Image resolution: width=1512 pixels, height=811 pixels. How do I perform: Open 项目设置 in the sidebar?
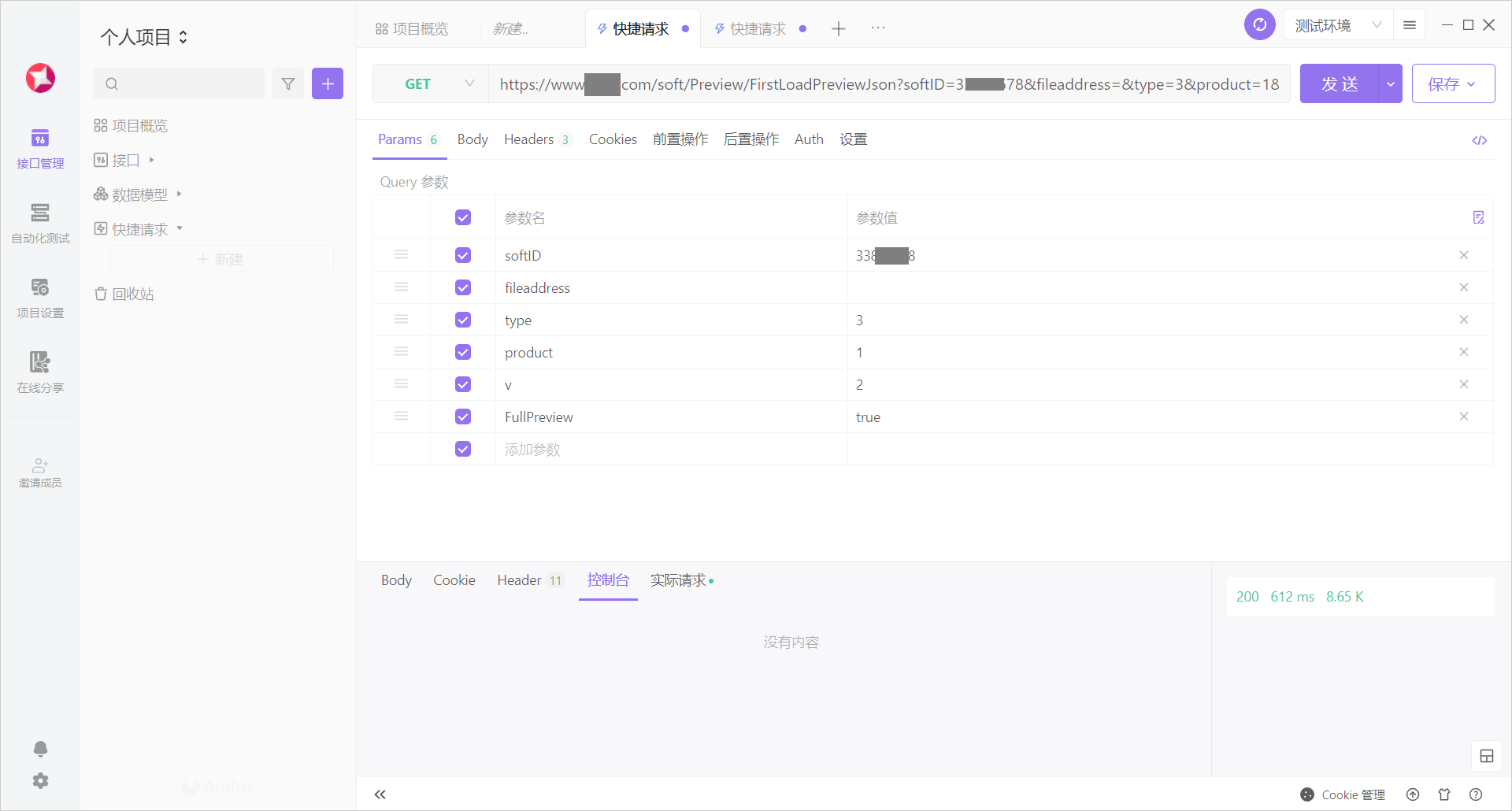coord(40,297)
